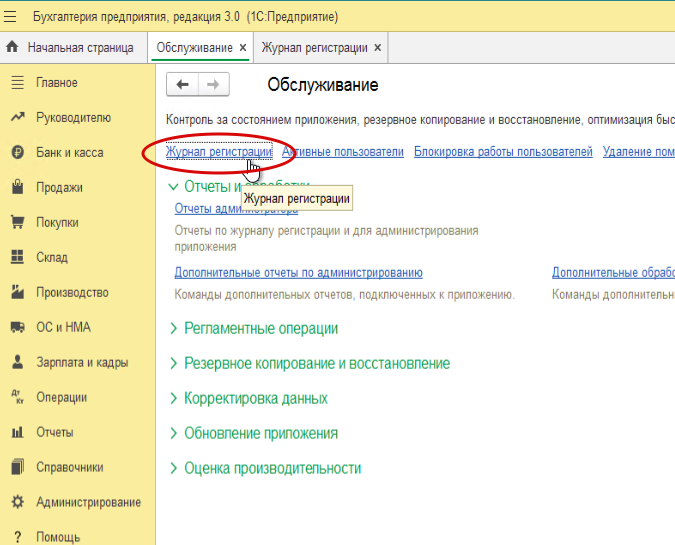Click the Зарплата и кадры person icon
675x545 pixels.
coord(17,362)
